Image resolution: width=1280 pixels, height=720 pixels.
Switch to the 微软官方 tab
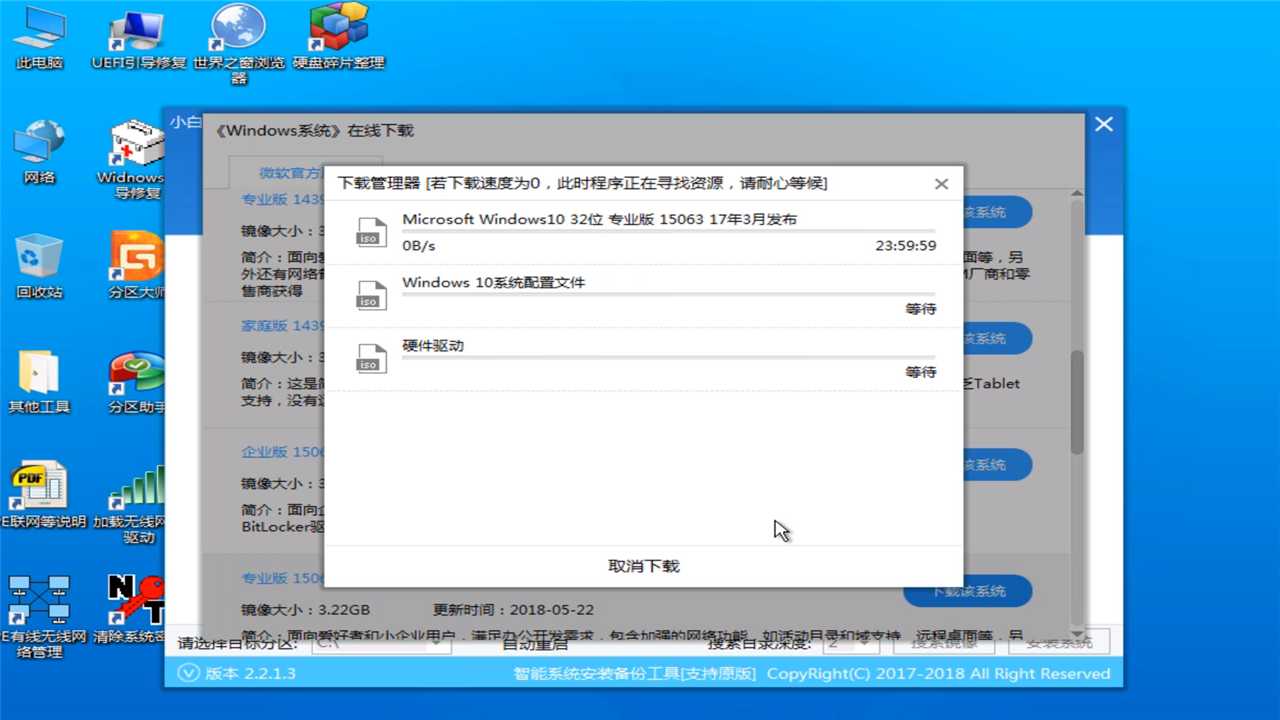tap(291, 173)
